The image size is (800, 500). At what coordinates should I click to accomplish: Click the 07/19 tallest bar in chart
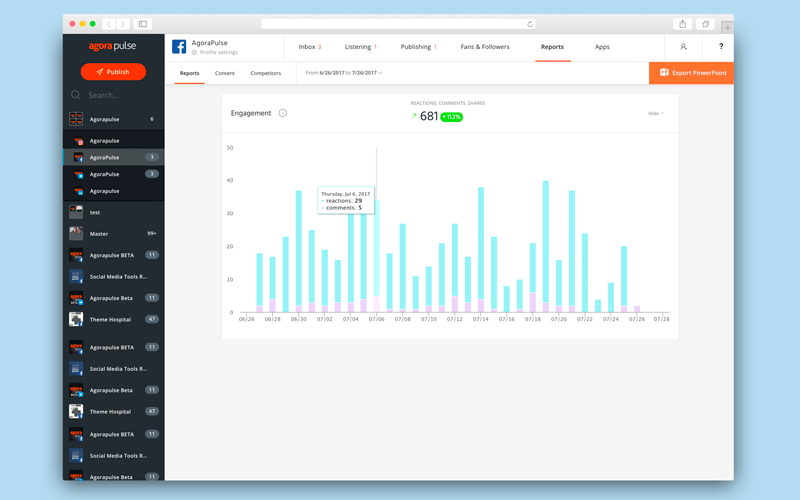click(x=545, y=246)
